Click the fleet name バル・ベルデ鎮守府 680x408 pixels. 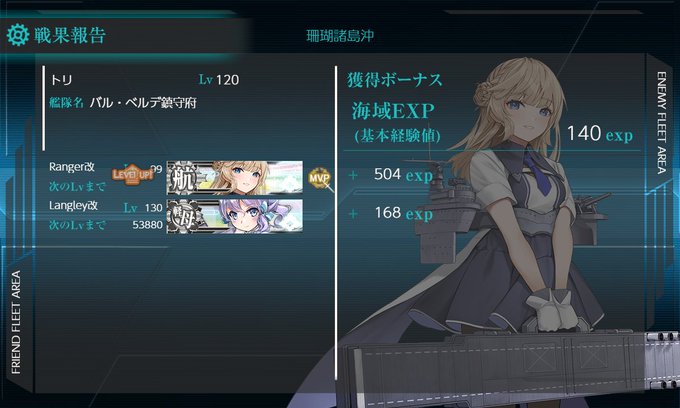point(143,103)
